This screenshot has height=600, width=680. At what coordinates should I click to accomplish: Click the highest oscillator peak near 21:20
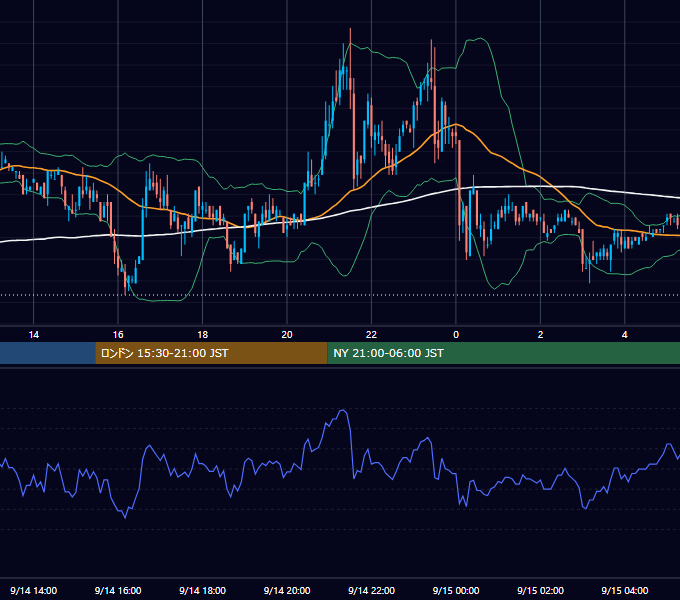(x=343, y=410)
